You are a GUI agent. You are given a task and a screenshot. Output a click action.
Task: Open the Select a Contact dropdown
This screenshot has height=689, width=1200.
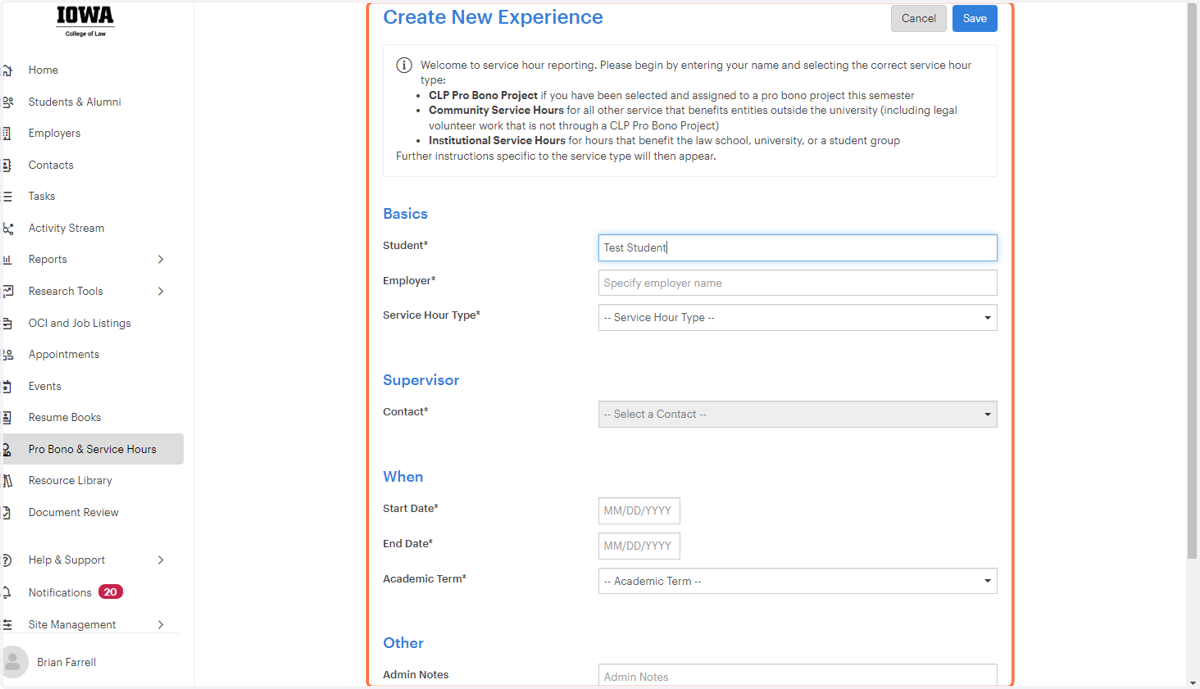point(797,414)
